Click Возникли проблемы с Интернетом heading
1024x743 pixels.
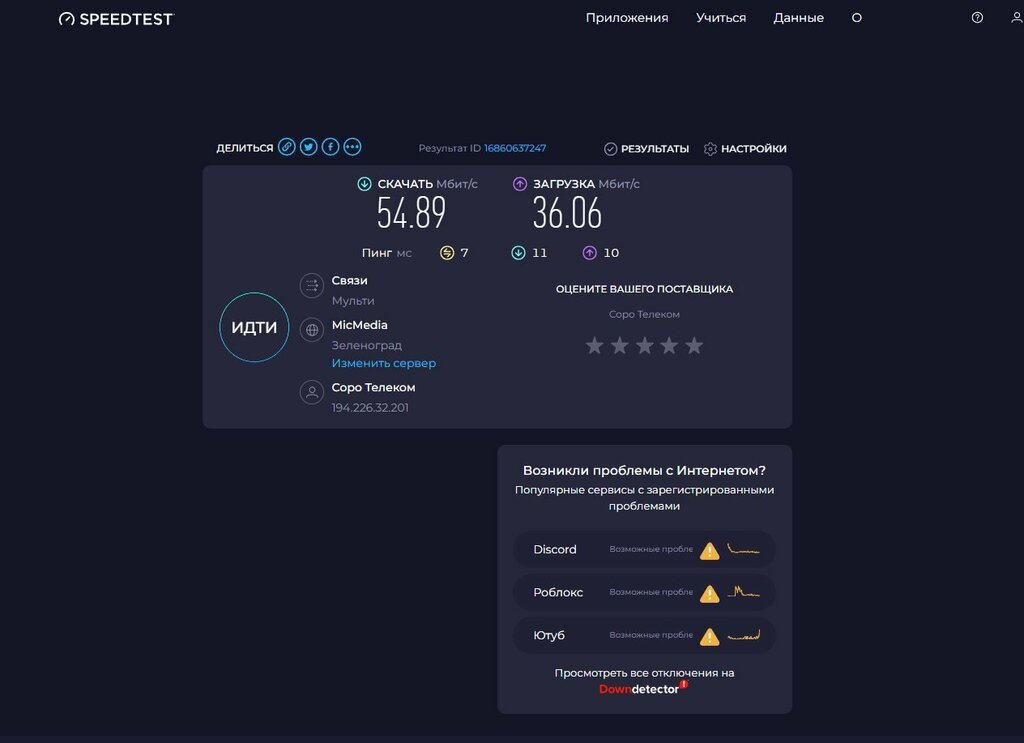pos(645,470)
